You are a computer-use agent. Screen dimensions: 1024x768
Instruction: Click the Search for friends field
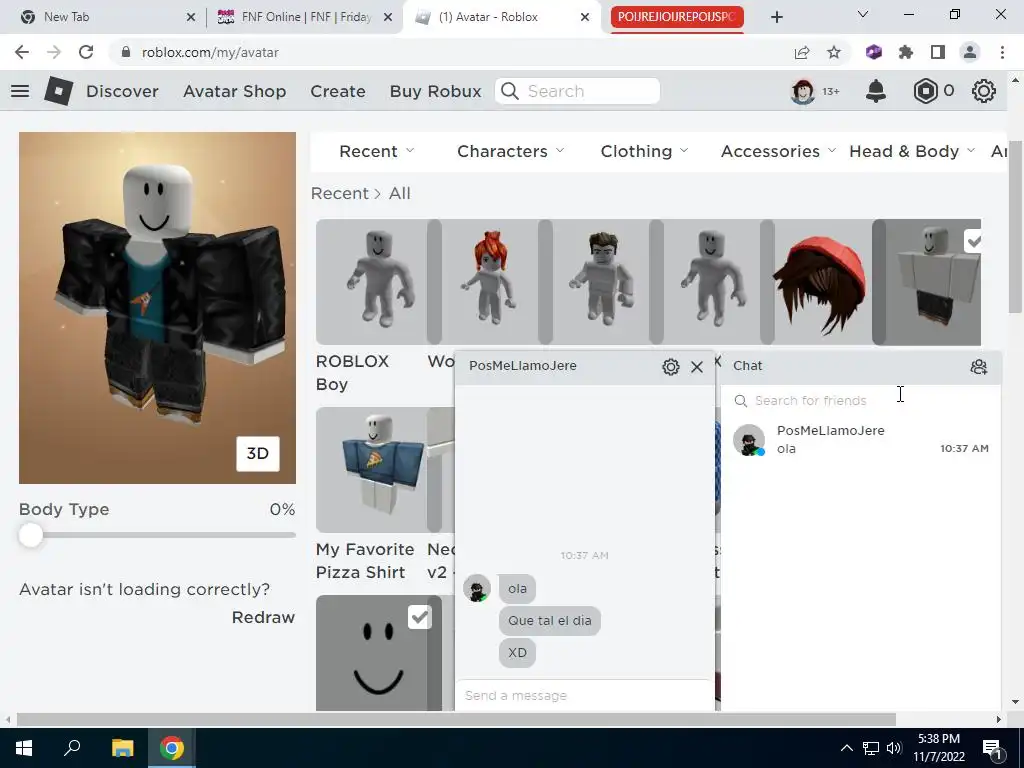[x=861, y=400]
